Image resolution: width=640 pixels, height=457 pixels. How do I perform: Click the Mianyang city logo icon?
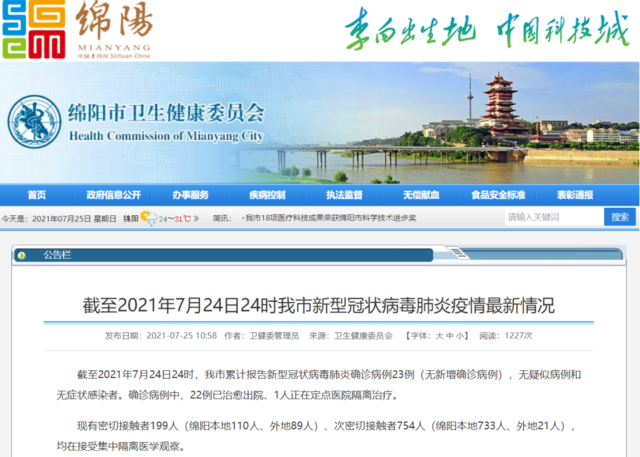pos(32,30)
